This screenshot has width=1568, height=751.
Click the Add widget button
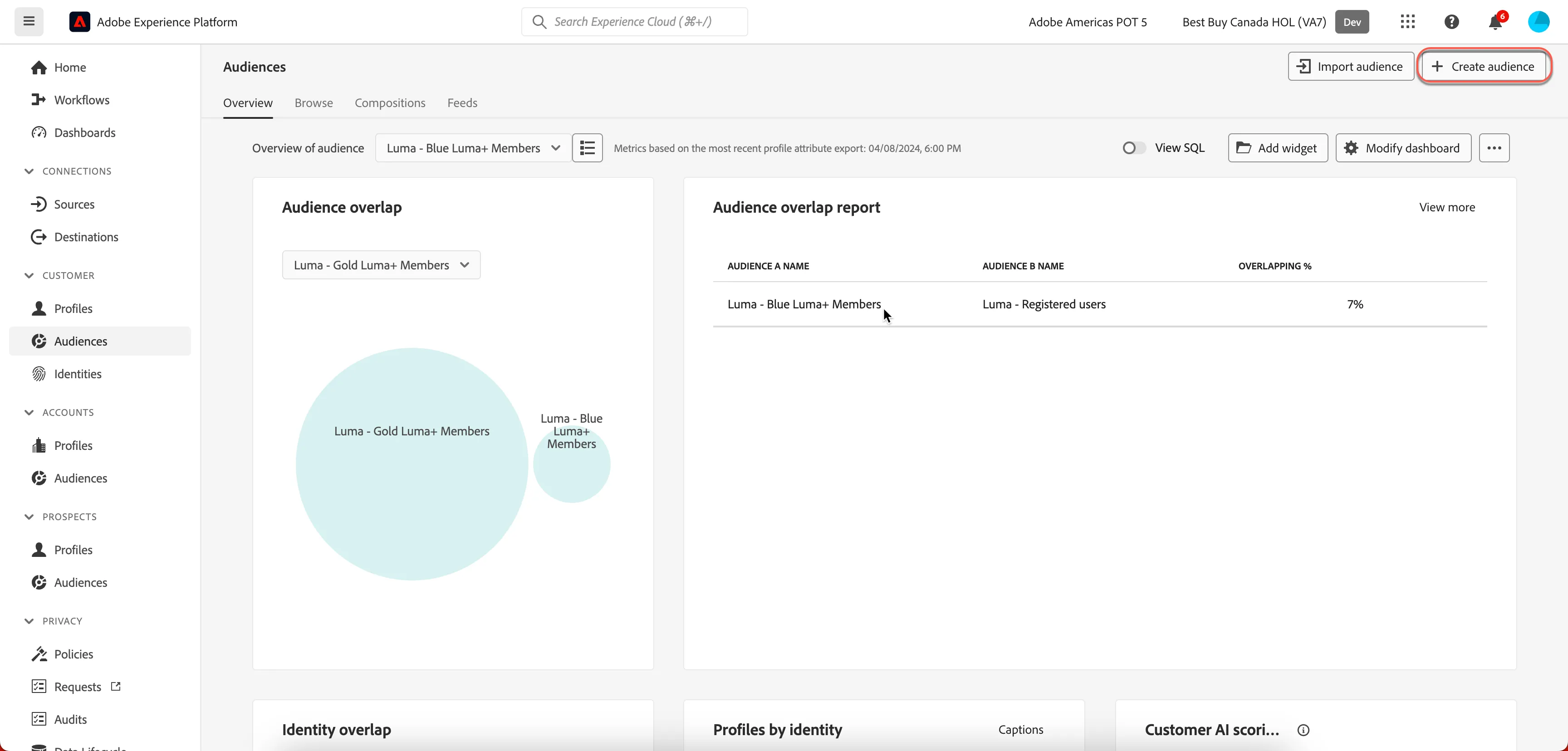1278,148
